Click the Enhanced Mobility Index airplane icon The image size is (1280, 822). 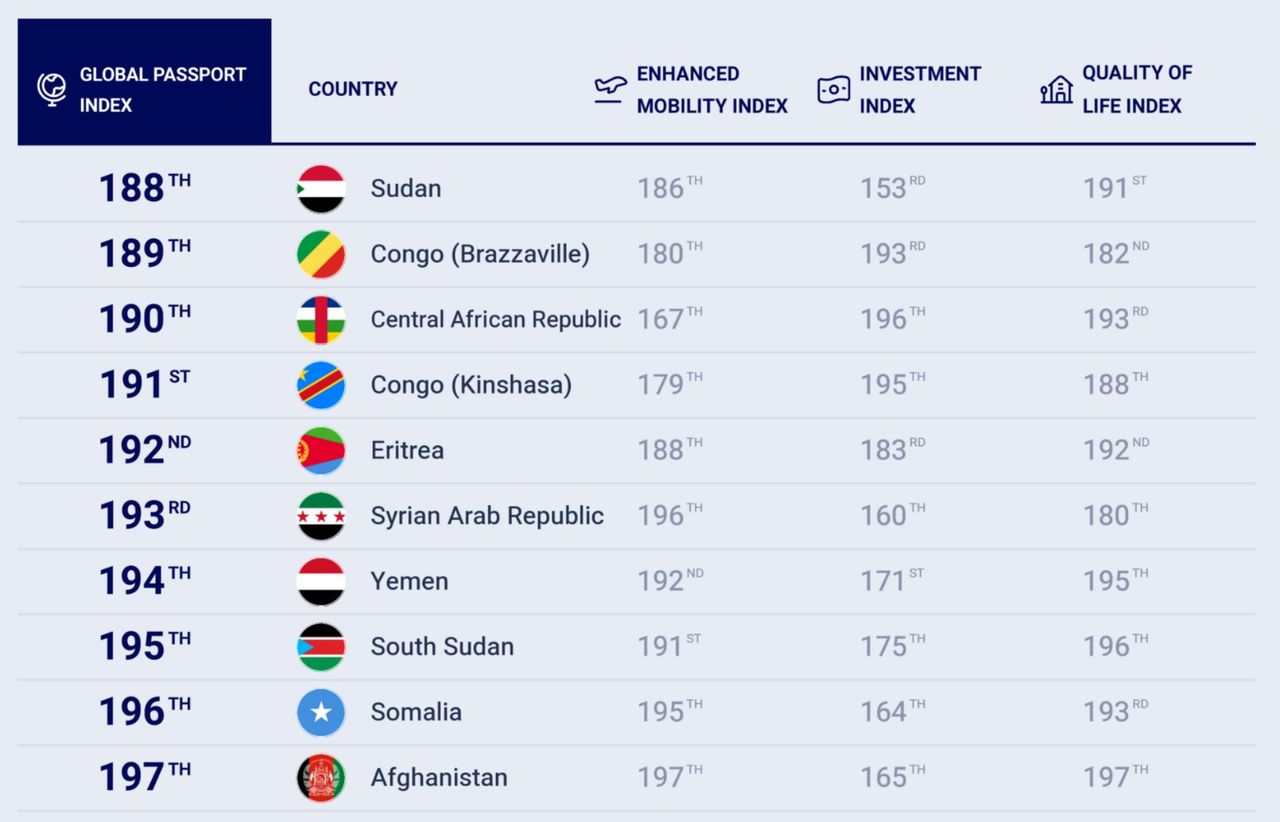pos(609,90)
